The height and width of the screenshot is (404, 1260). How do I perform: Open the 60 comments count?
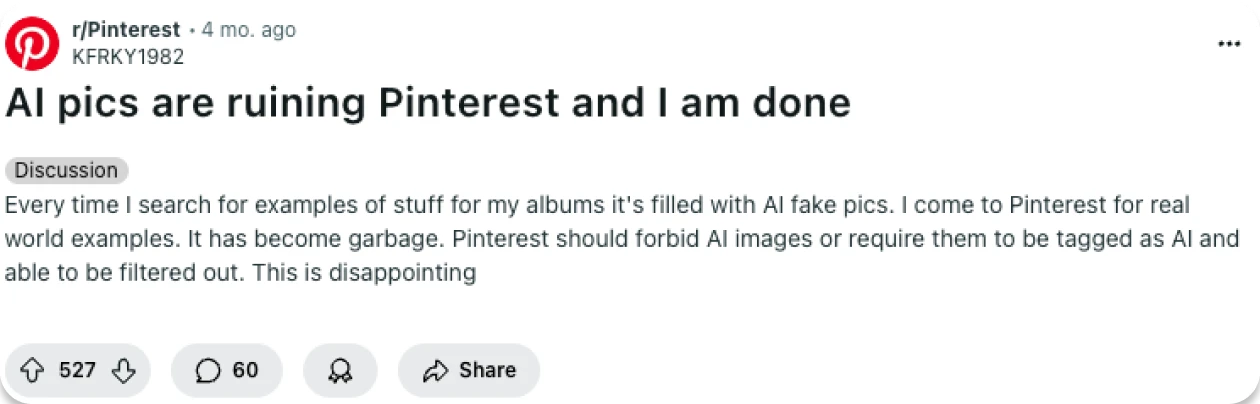[245, 371]
